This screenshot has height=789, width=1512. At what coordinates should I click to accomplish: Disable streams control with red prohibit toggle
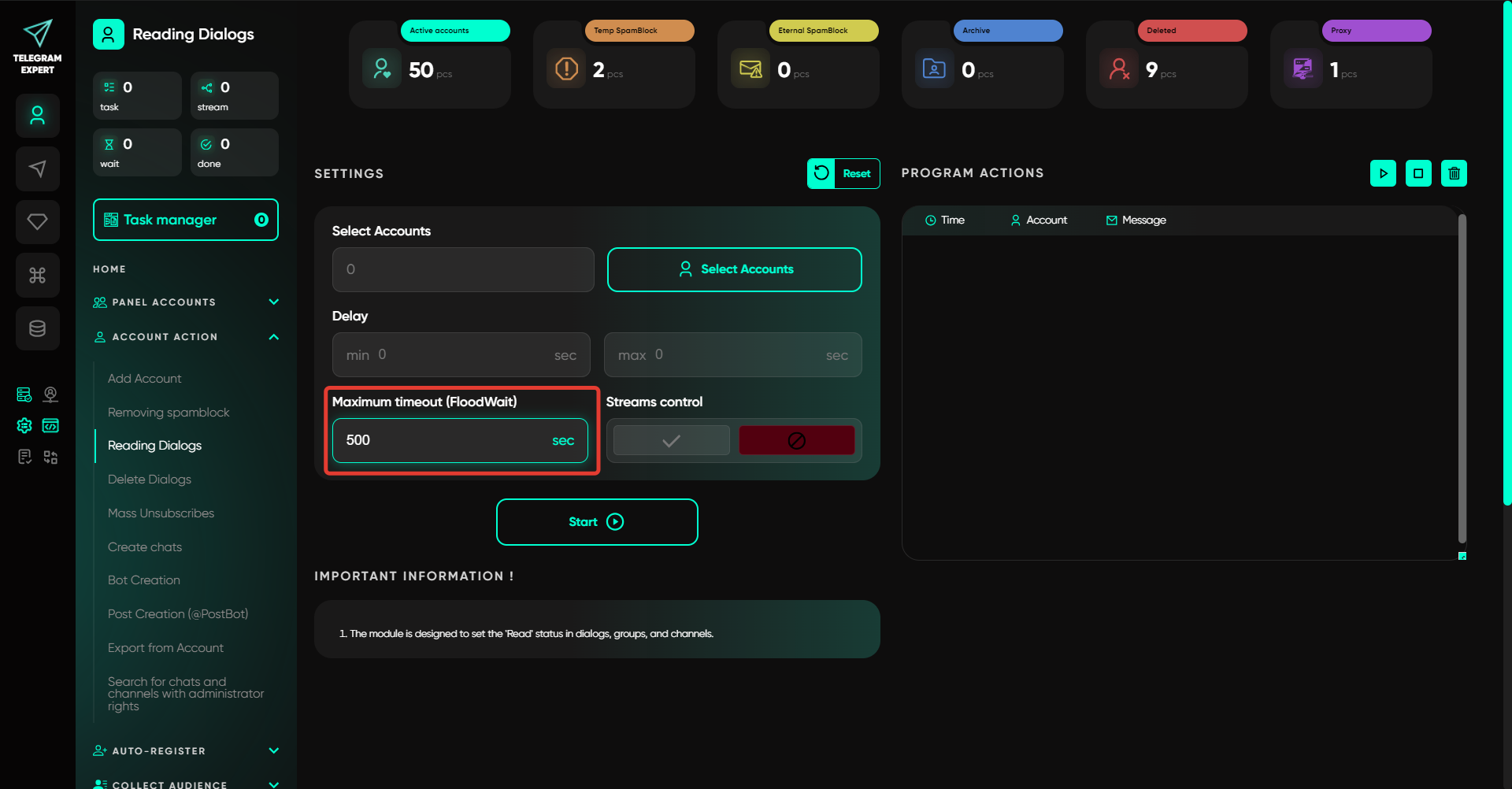796,441
